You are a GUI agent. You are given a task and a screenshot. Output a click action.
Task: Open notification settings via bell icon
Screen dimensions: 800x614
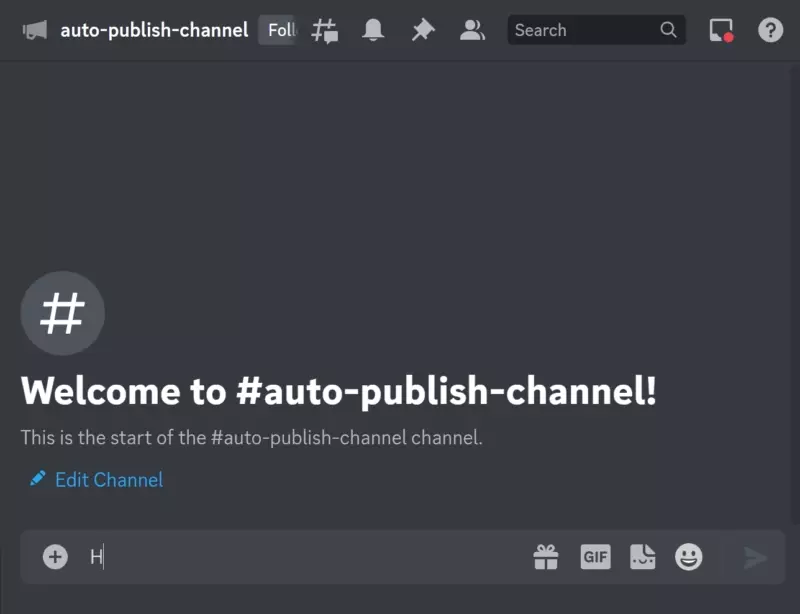[374, 30]
